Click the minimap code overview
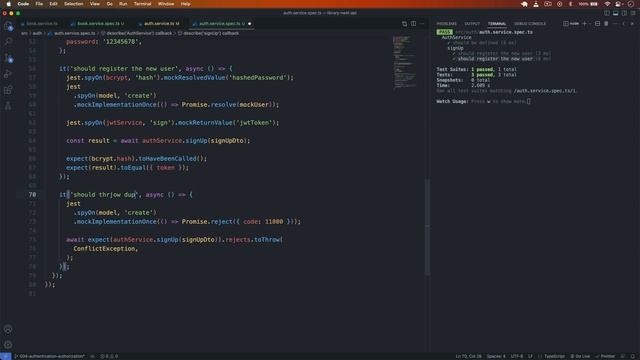 [404, 62]
